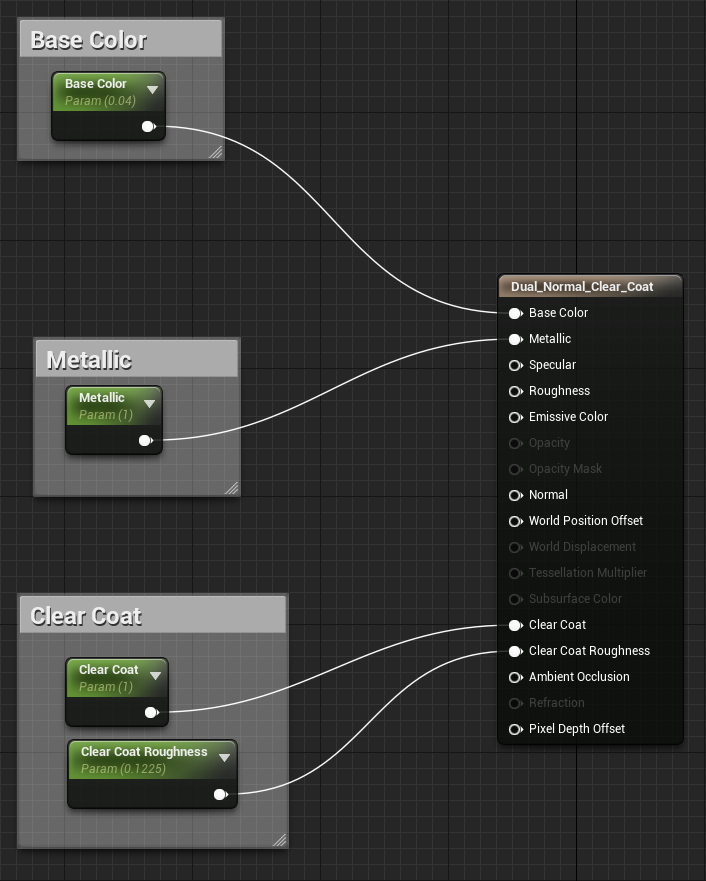Screen dimensions: 706x881
Task: Select the Dual_Normal_Clear_Coat node title
Action: coord(582,287)
